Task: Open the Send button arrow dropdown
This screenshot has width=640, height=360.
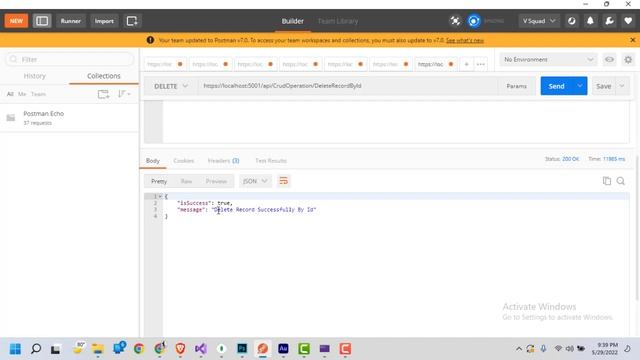Action: point(580,86)
